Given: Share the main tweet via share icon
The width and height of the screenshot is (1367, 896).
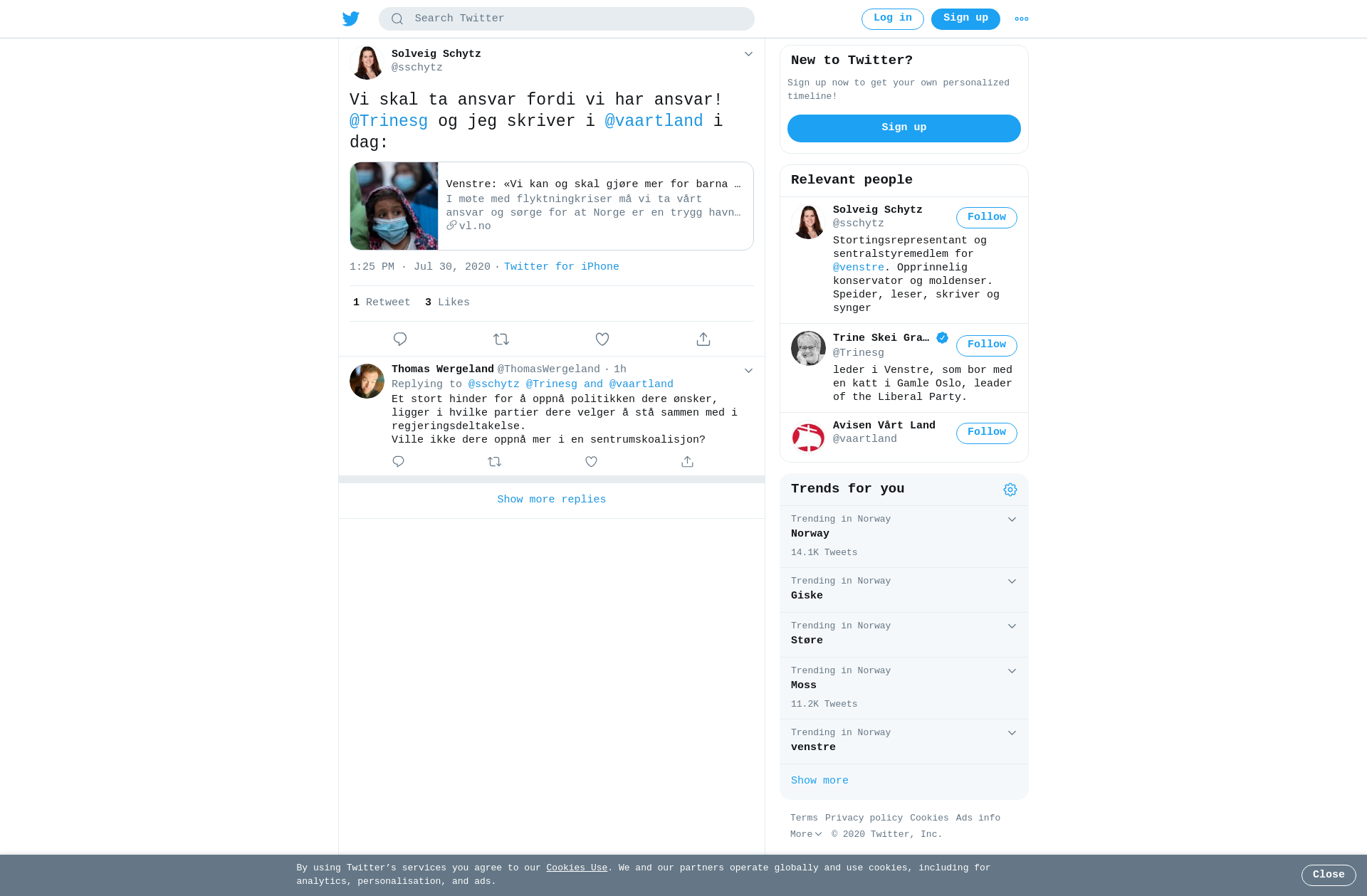Looking at the screenshot, I should 703,339.
